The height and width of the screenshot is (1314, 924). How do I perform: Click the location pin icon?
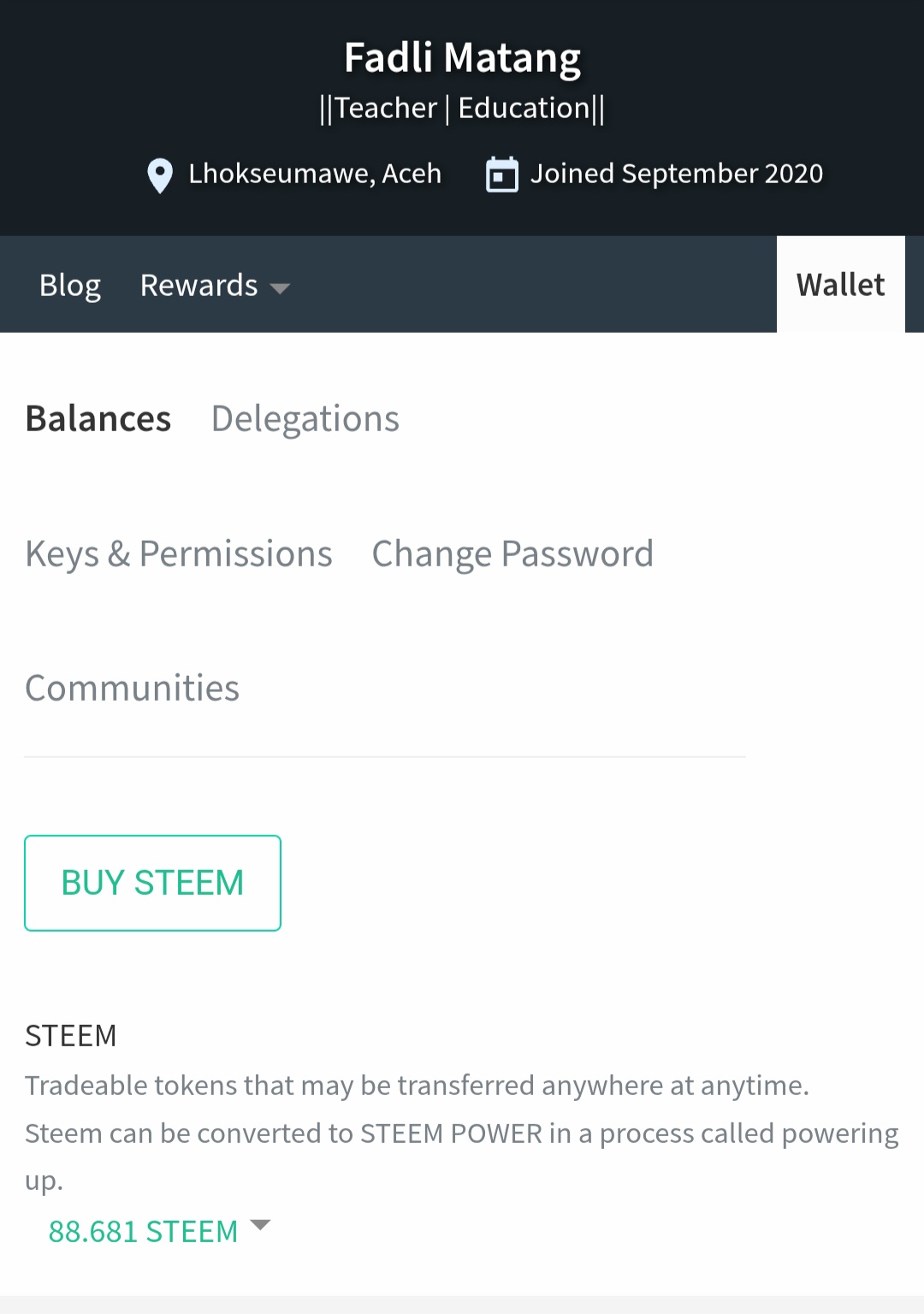point(160,175)
